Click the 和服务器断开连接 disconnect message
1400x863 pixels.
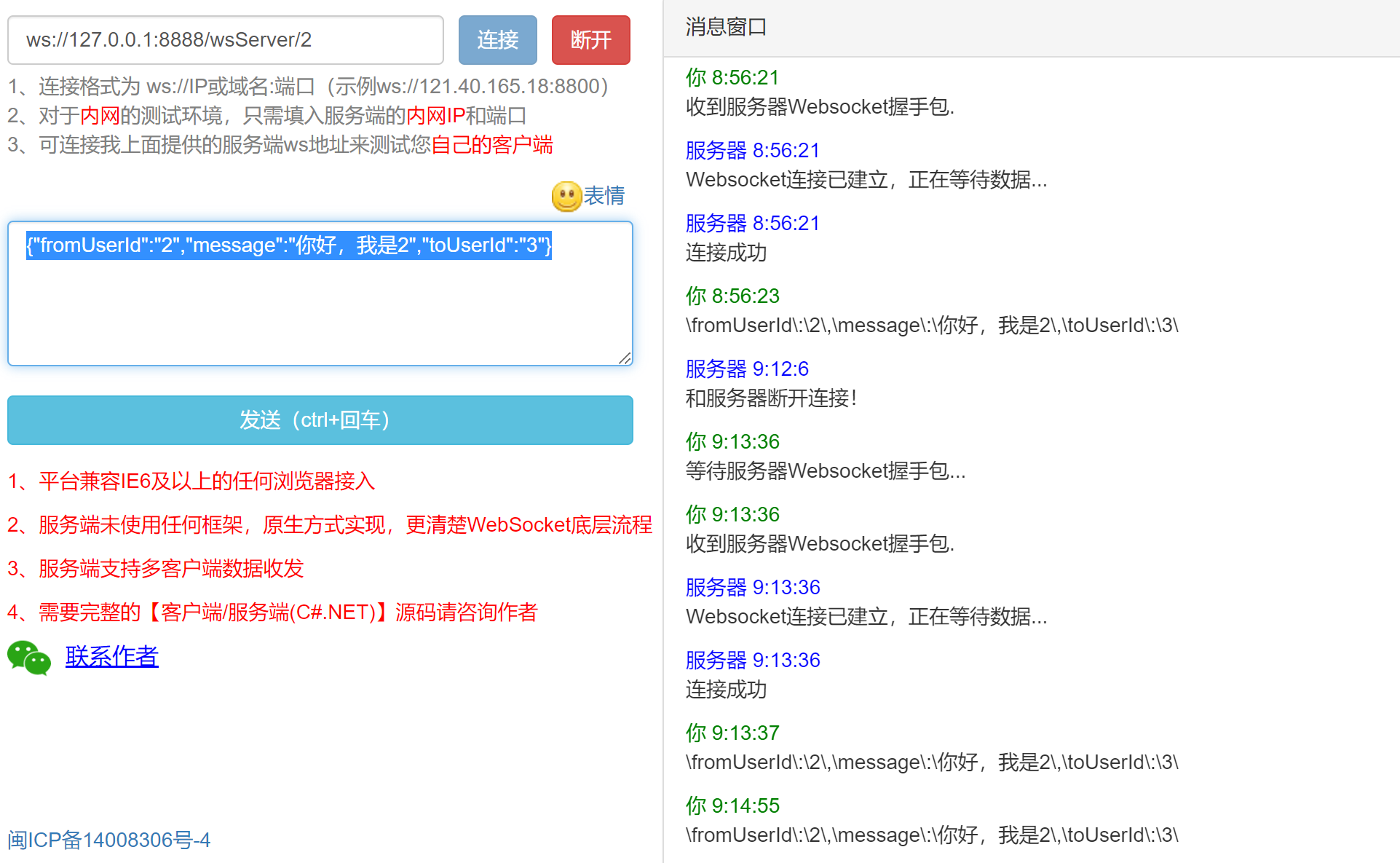(771, 398)
